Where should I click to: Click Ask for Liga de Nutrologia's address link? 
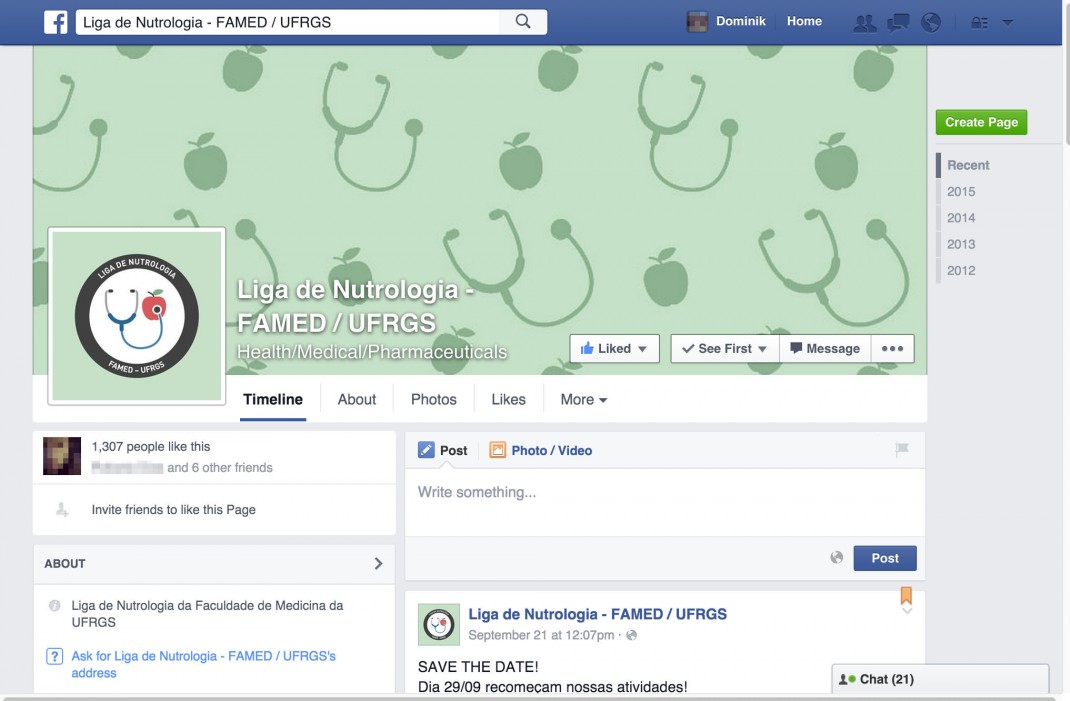pos(203,664)
